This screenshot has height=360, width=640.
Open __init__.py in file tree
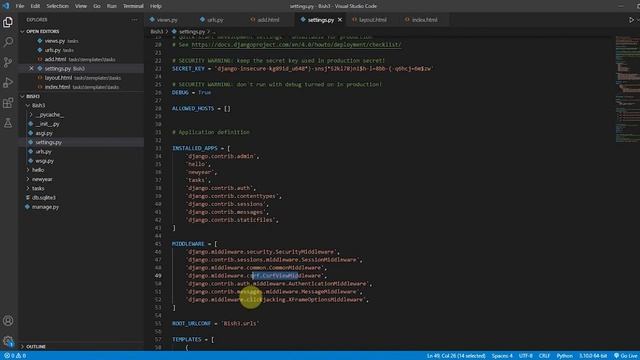point(47,124)
